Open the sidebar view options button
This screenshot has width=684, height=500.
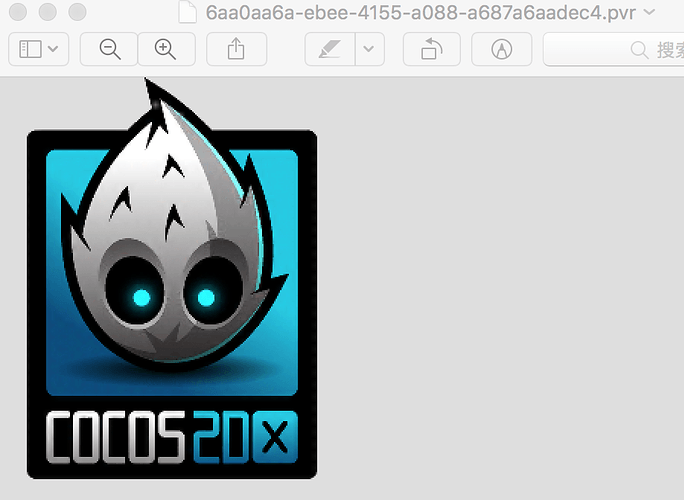point(38,49)
